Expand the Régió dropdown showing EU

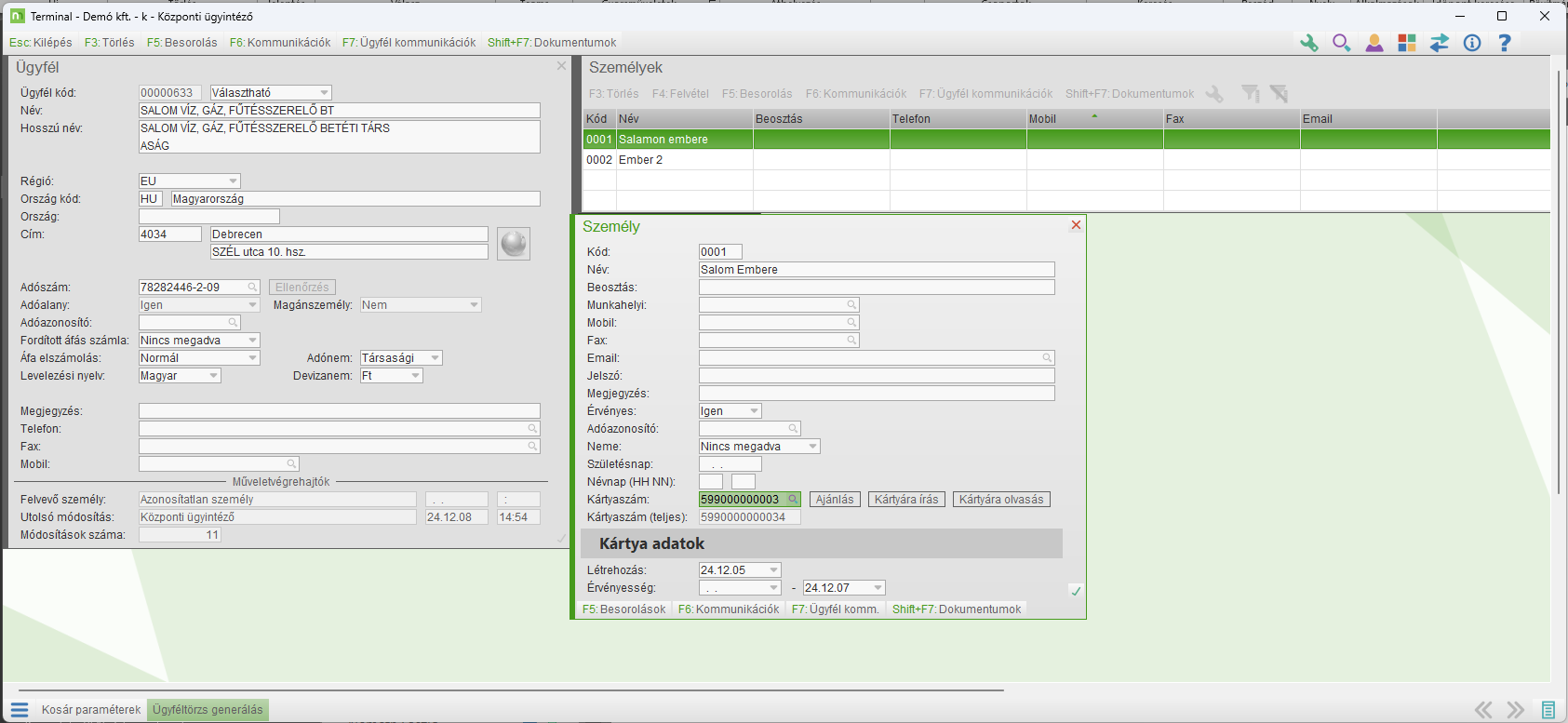click(233, 181)
